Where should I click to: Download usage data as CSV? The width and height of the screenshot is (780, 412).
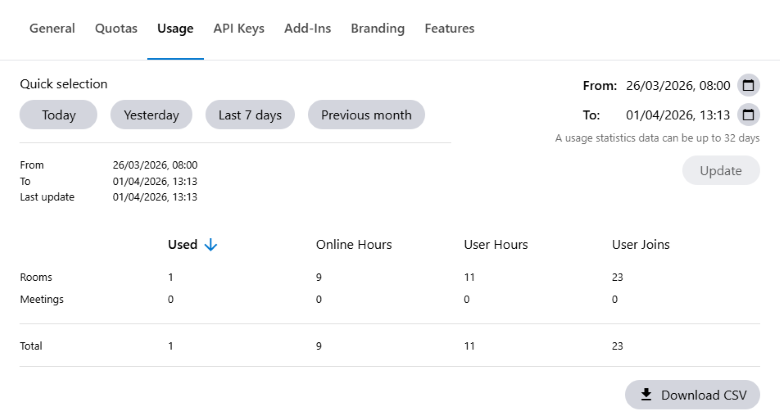[692, 395]
